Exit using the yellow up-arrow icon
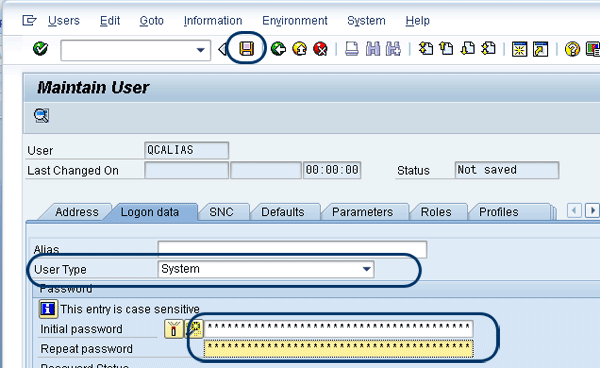 point(299,49)
